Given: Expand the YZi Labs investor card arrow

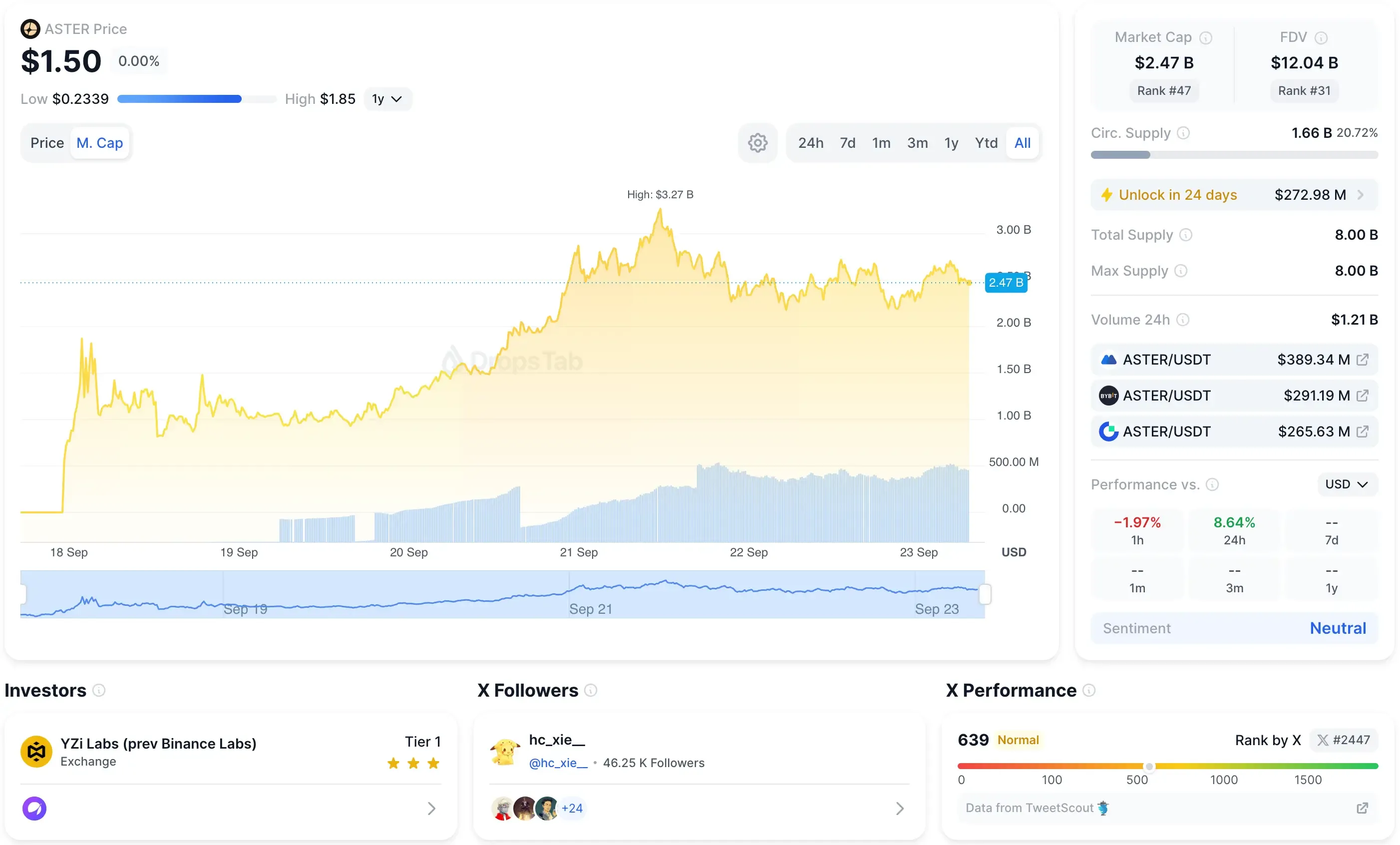Looking at the screenshot, I should [x=431, y=808].
